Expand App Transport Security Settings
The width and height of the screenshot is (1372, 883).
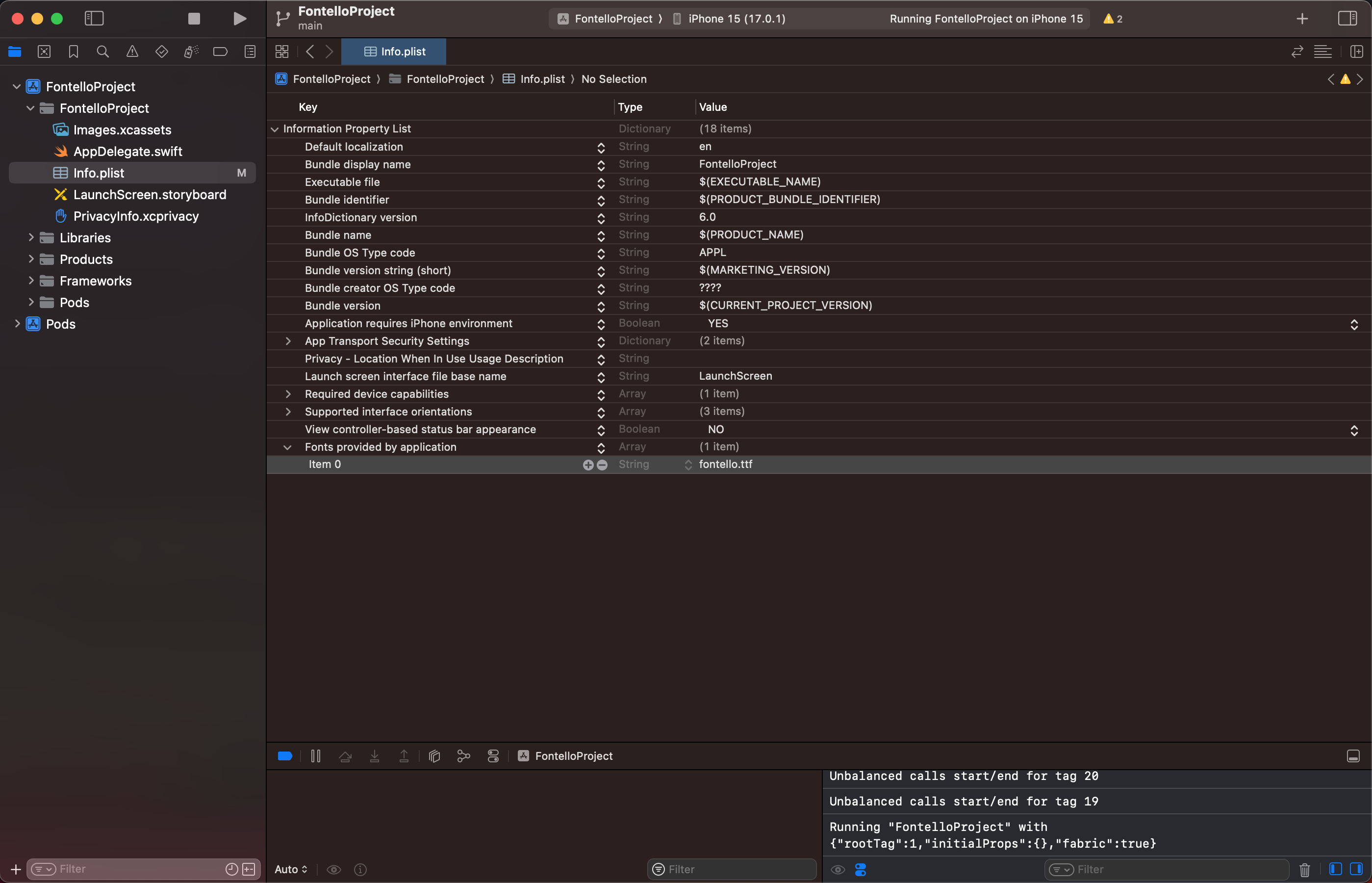288,341
